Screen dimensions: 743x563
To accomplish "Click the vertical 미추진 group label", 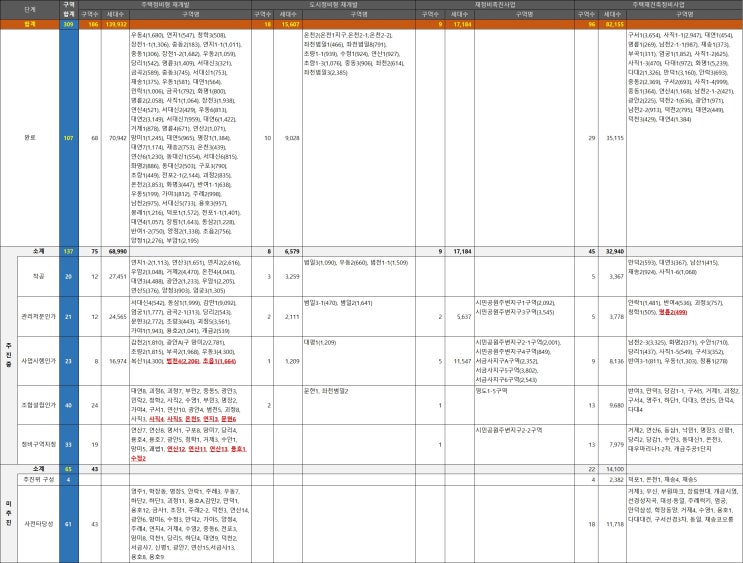I will pyautogui.click(x=9, y=513).
